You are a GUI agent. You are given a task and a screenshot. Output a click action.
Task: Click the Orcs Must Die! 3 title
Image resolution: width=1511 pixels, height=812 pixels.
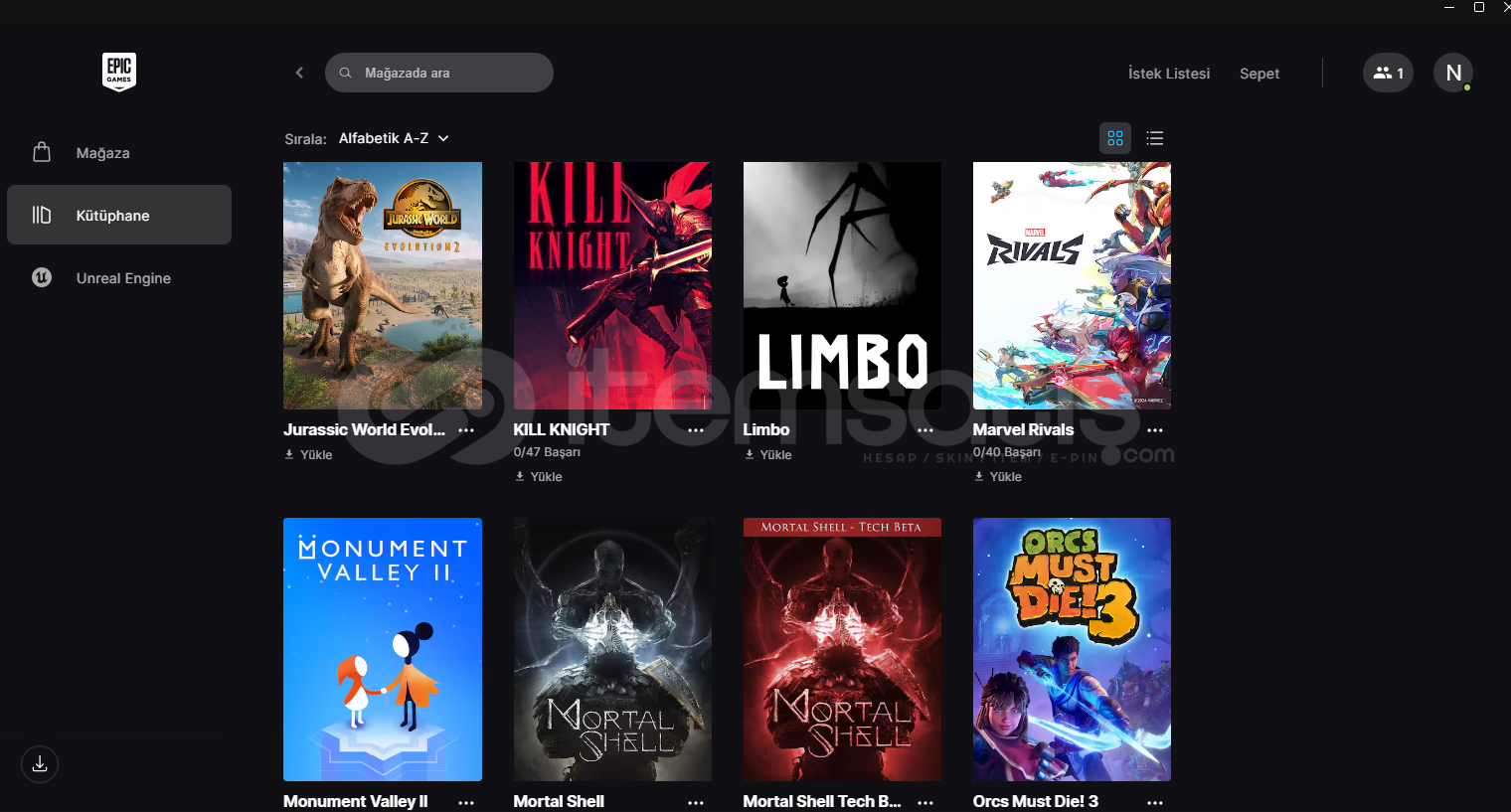pos(1036,801)
